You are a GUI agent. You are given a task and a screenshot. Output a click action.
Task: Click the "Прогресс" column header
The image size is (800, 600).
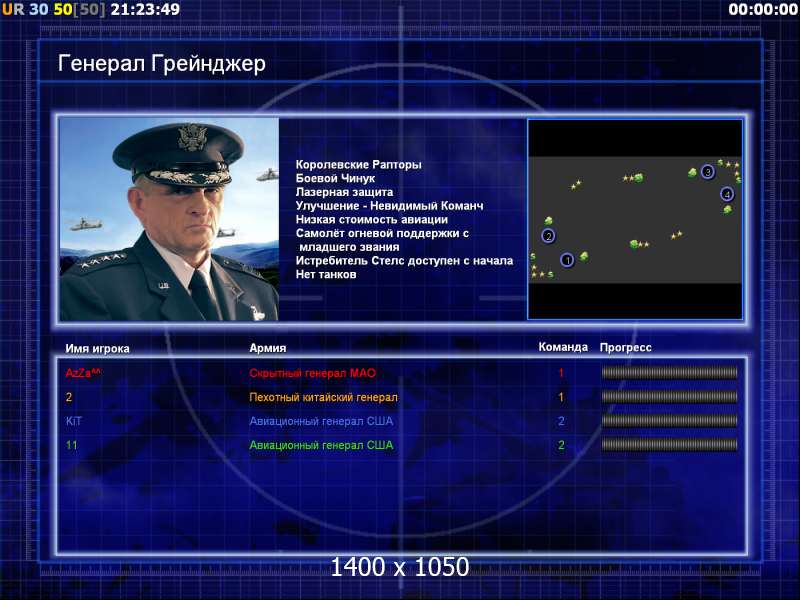tap(626, 348)
